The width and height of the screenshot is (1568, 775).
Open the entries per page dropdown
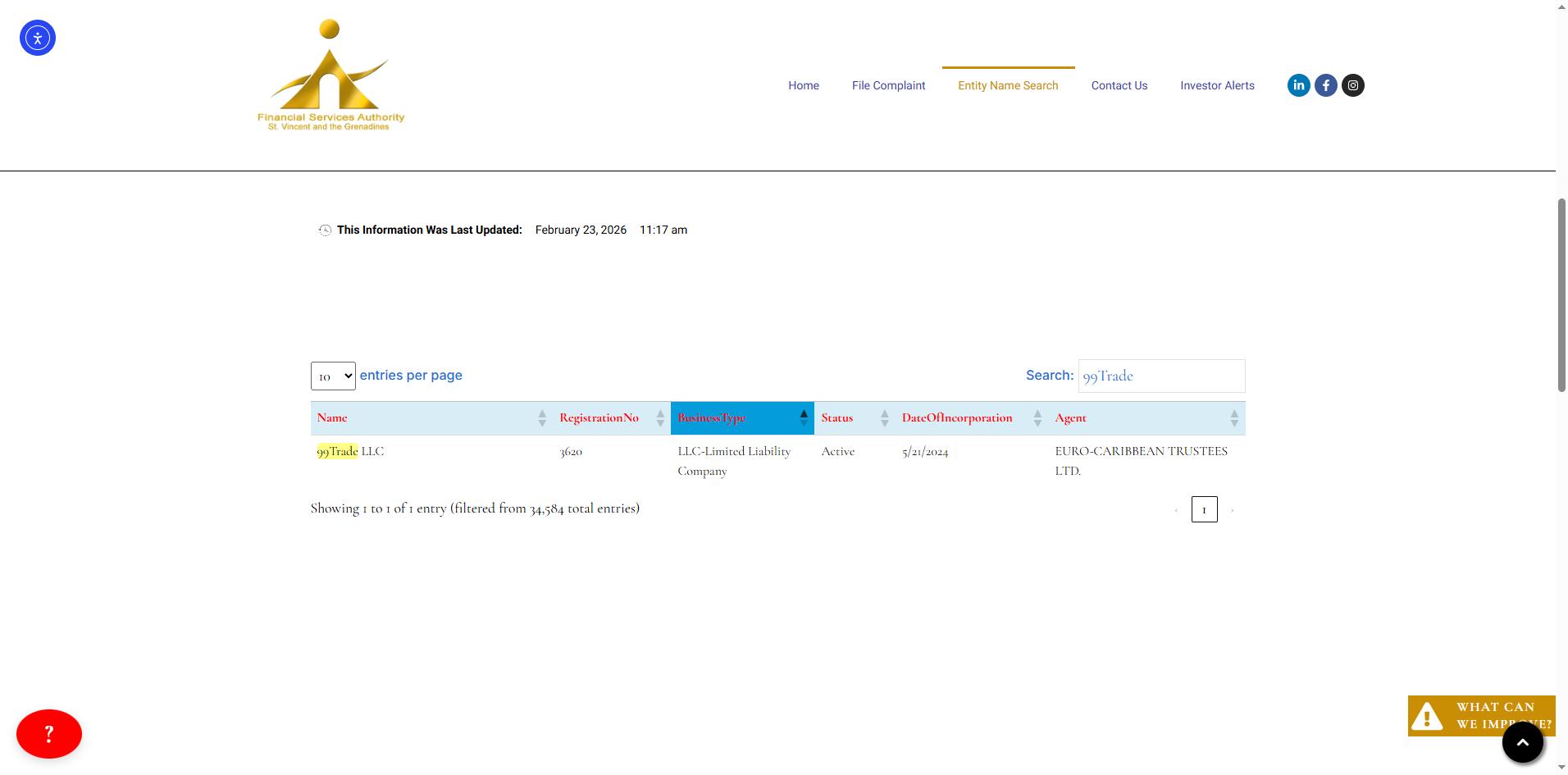click(x=333, y=376)
